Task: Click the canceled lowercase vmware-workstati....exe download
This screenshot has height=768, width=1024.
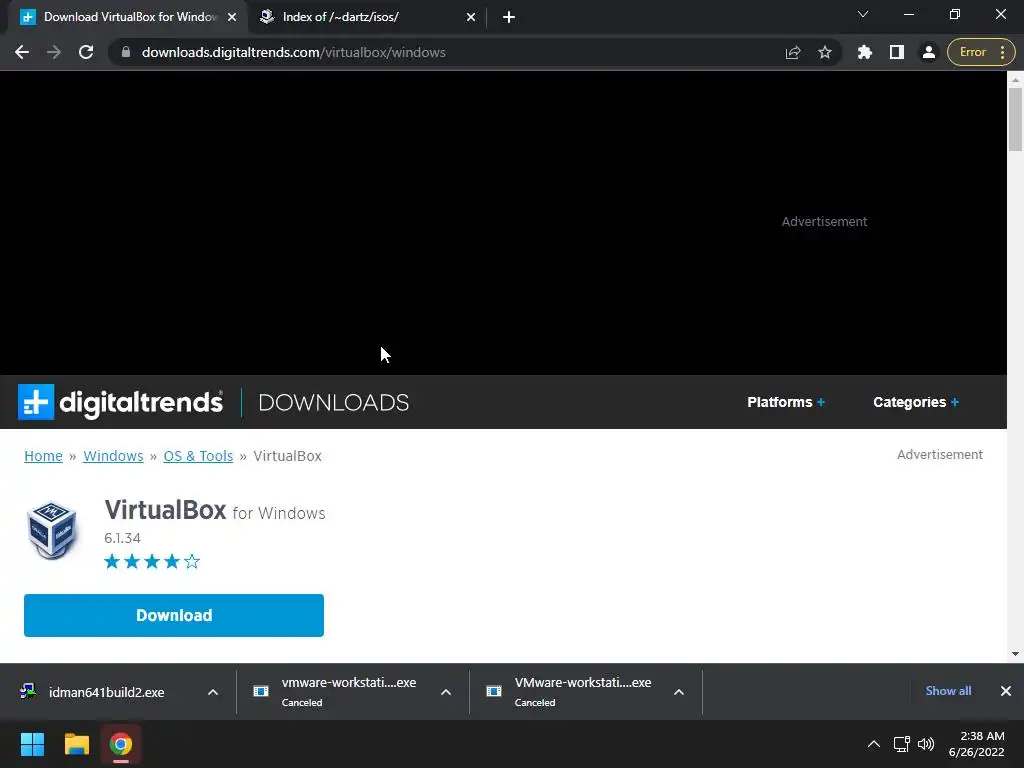Action: coord(349,692)
